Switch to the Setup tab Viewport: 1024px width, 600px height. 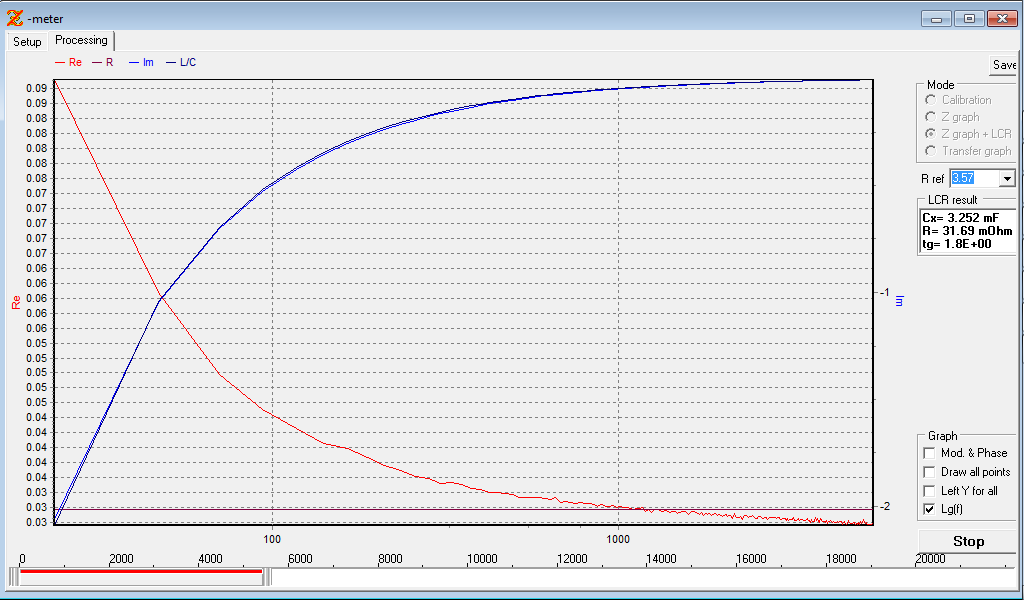27,42
